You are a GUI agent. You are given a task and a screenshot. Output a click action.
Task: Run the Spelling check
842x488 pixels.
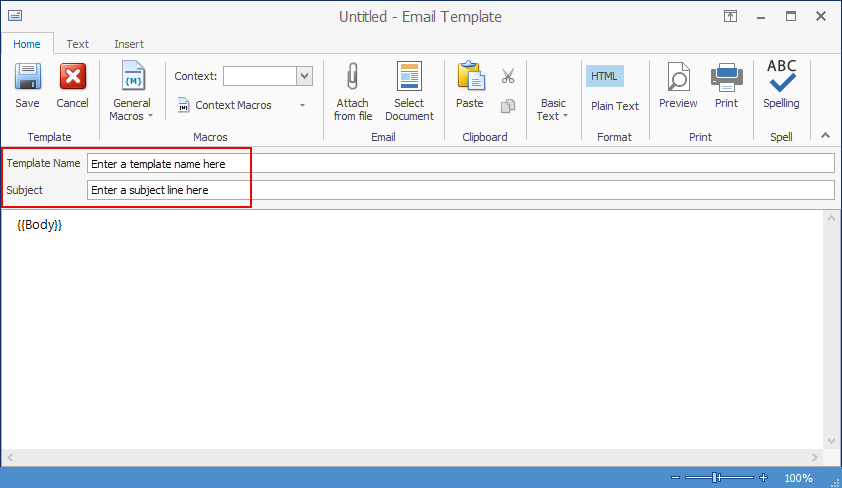(781, 85)
